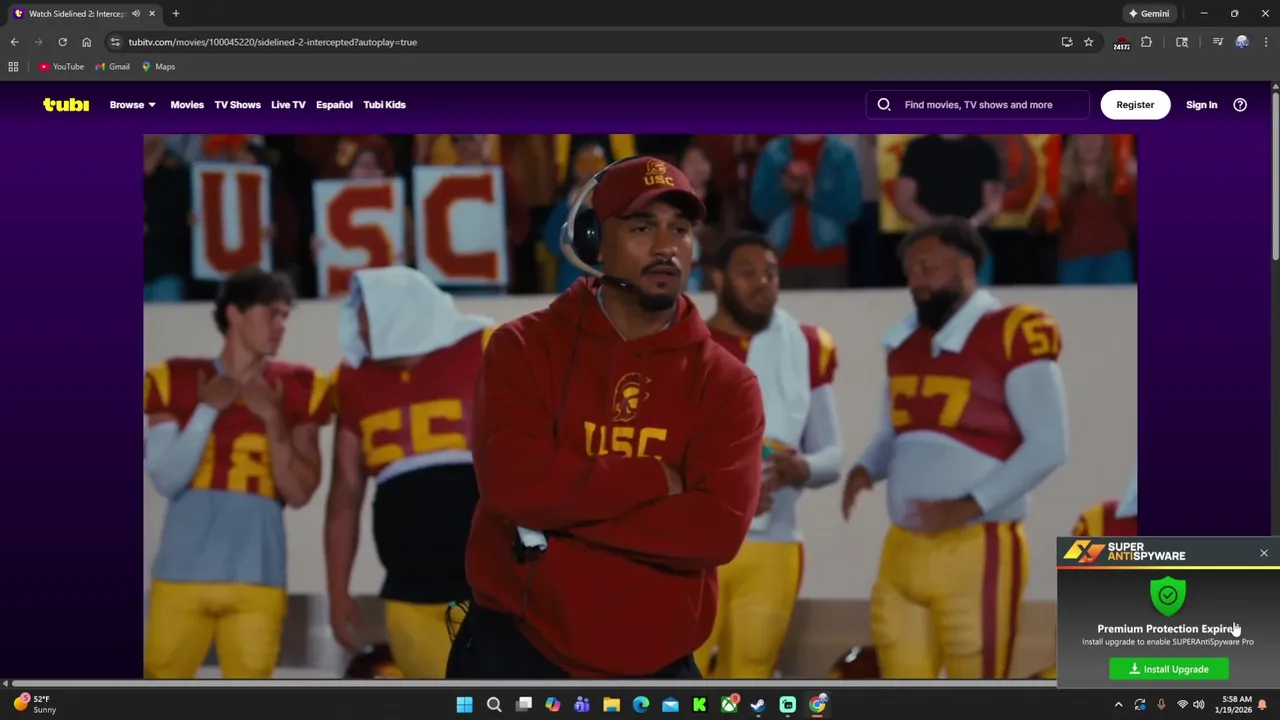This screenshot has height=720, width=1280.
Task: Open the notification bell in system tray
Action: tap(1262, 705)
